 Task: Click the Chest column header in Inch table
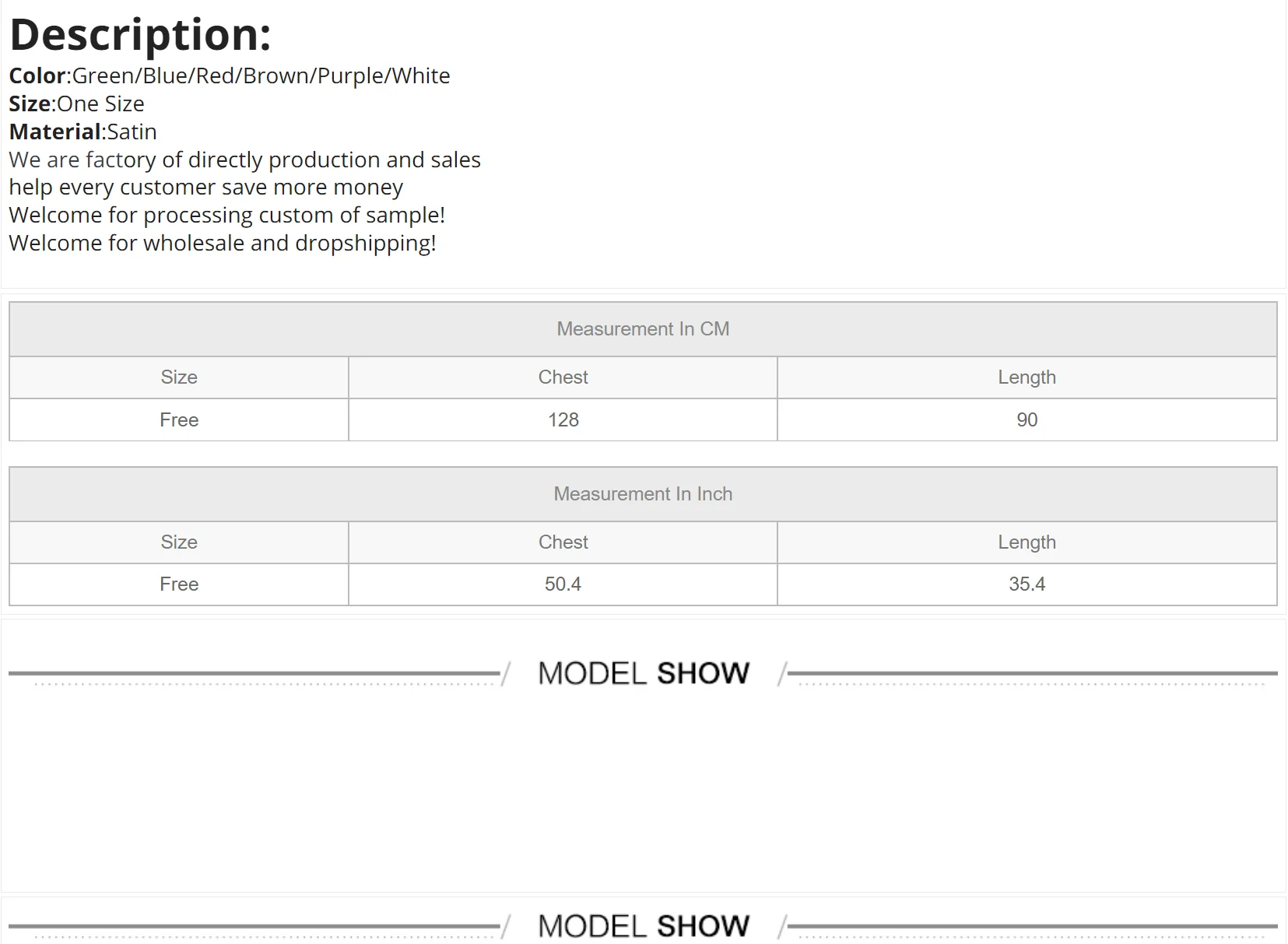tap(563, 542)
